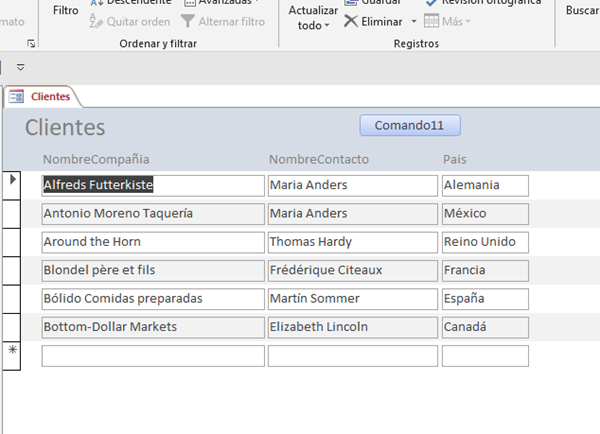Screen dimensions: 600x434
Task: Click the Martín Sommer contact field
Action: click(353, 299)
